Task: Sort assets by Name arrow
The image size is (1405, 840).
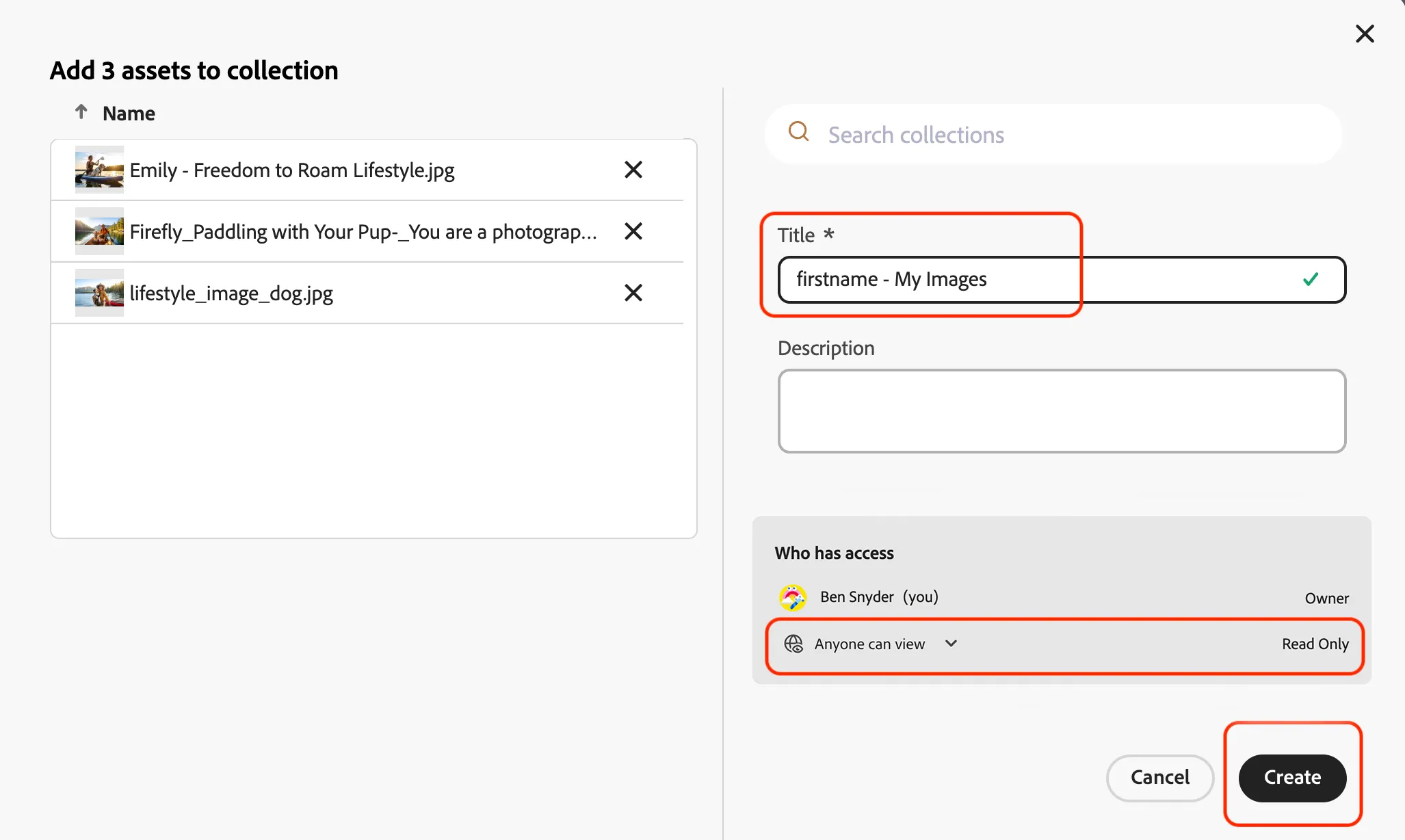Action: click(81, 112)
